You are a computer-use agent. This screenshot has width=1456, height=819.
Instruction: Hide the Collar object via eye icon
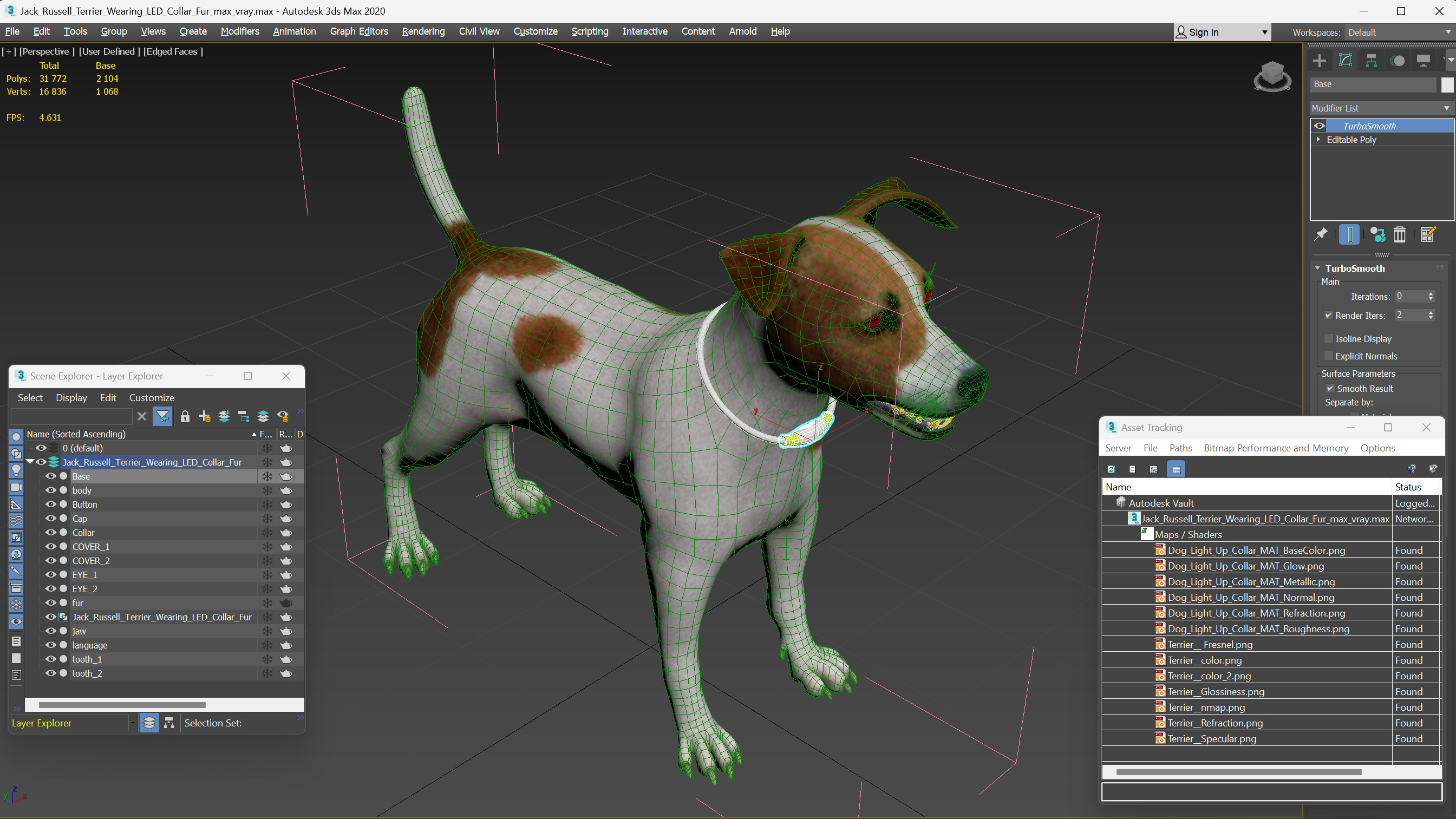(x=50, y=533)
